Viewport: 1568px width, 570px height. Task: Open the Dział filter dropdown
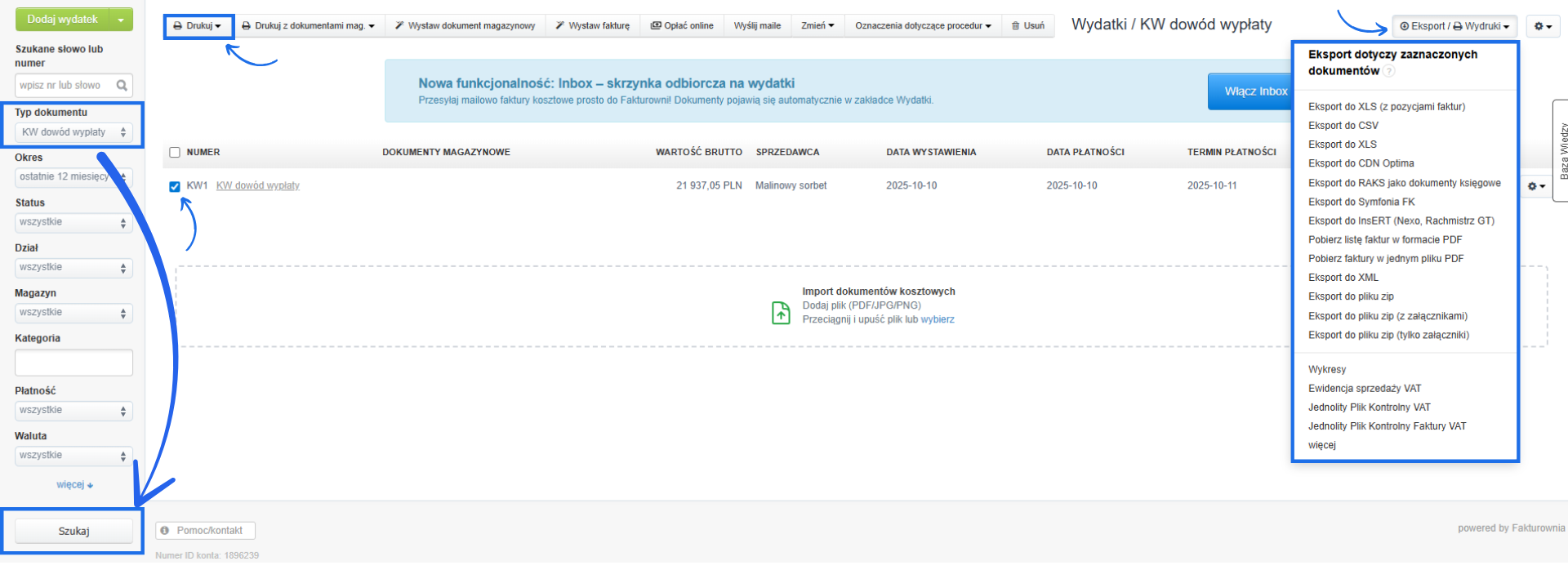(73, 268)
